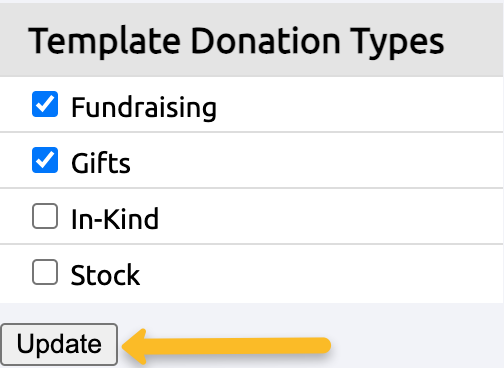The width and height of the screenshot is (504, 368).
Task: Enable the In-Kind checkbox
Action: tap(45, 216)
